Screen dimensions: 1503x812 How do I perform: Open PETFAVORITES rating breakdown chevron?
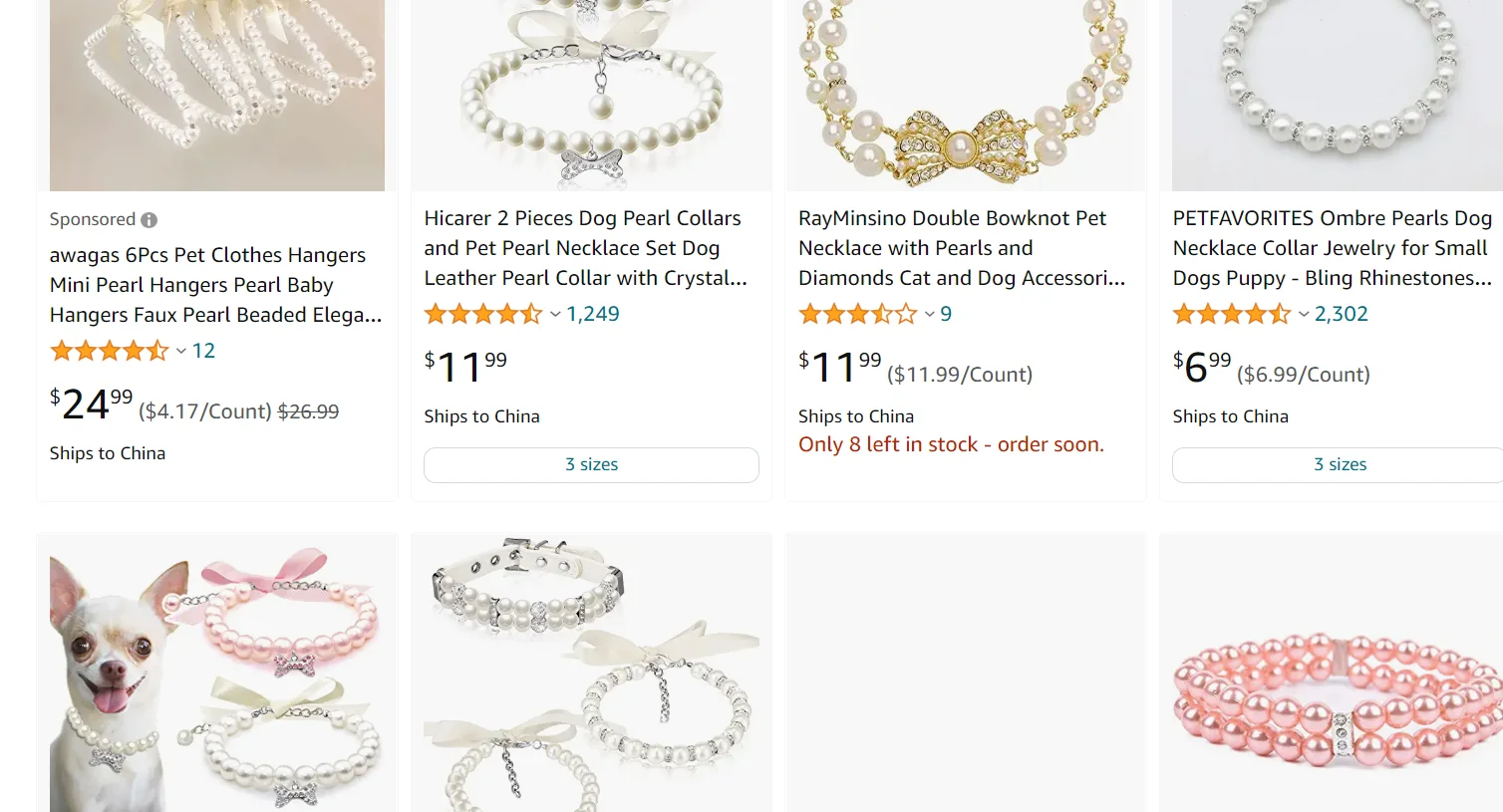coord(1303,315)
